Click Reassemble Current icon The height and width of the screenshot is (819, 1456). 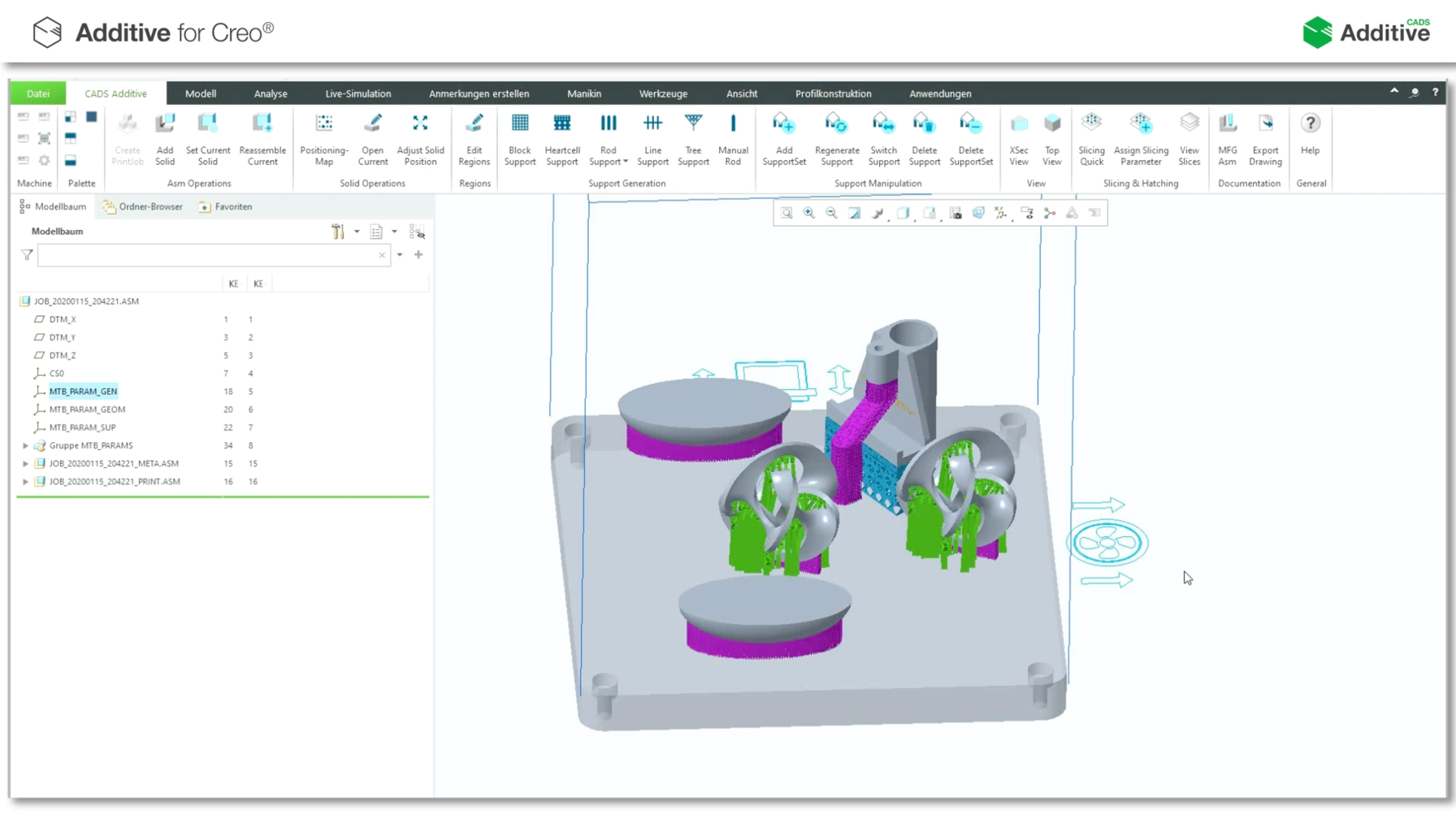262,140
